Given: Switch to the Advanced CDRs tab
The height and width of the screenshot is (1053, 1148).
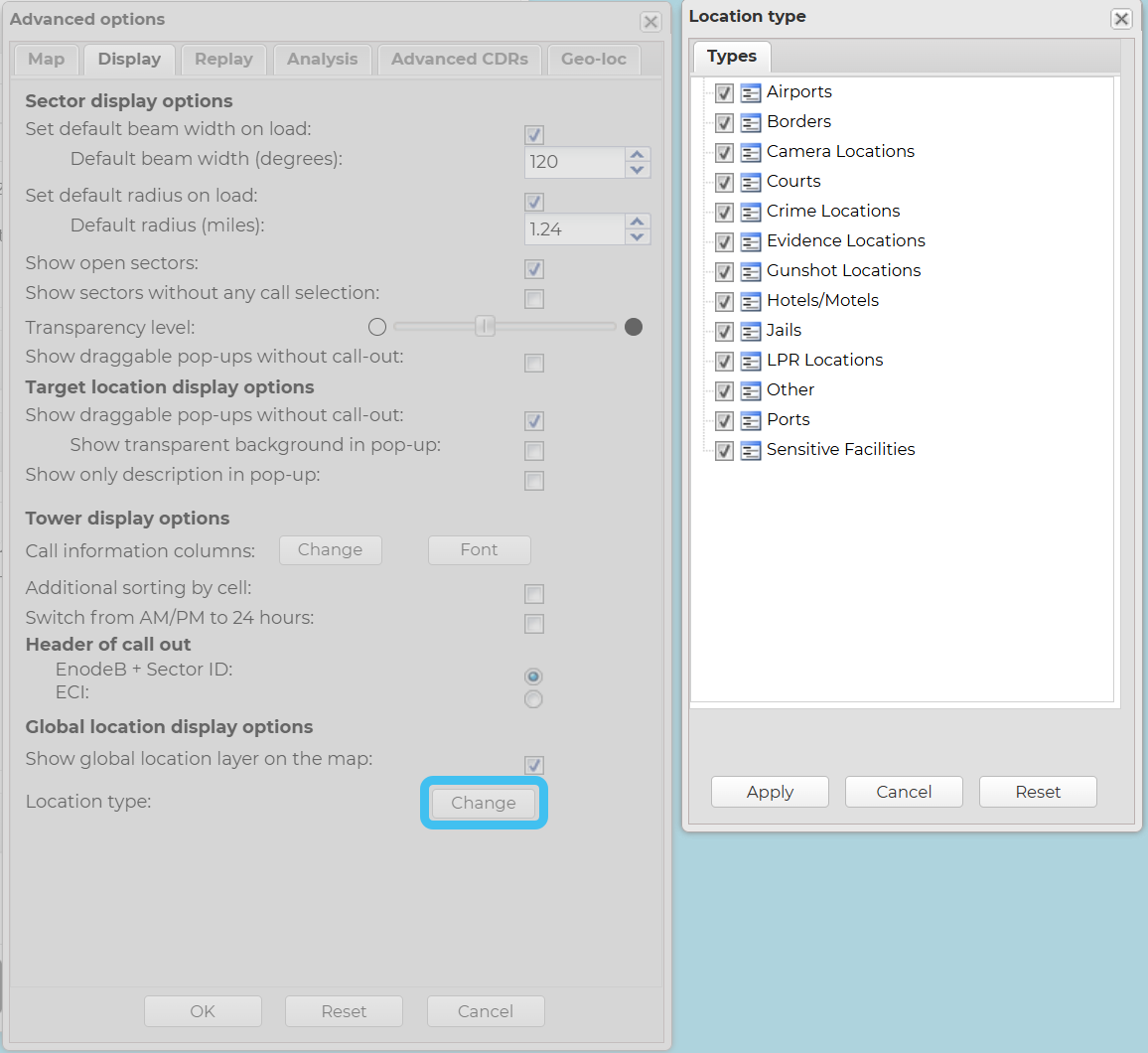Looking at the screenshot, I should coord(460,60).
